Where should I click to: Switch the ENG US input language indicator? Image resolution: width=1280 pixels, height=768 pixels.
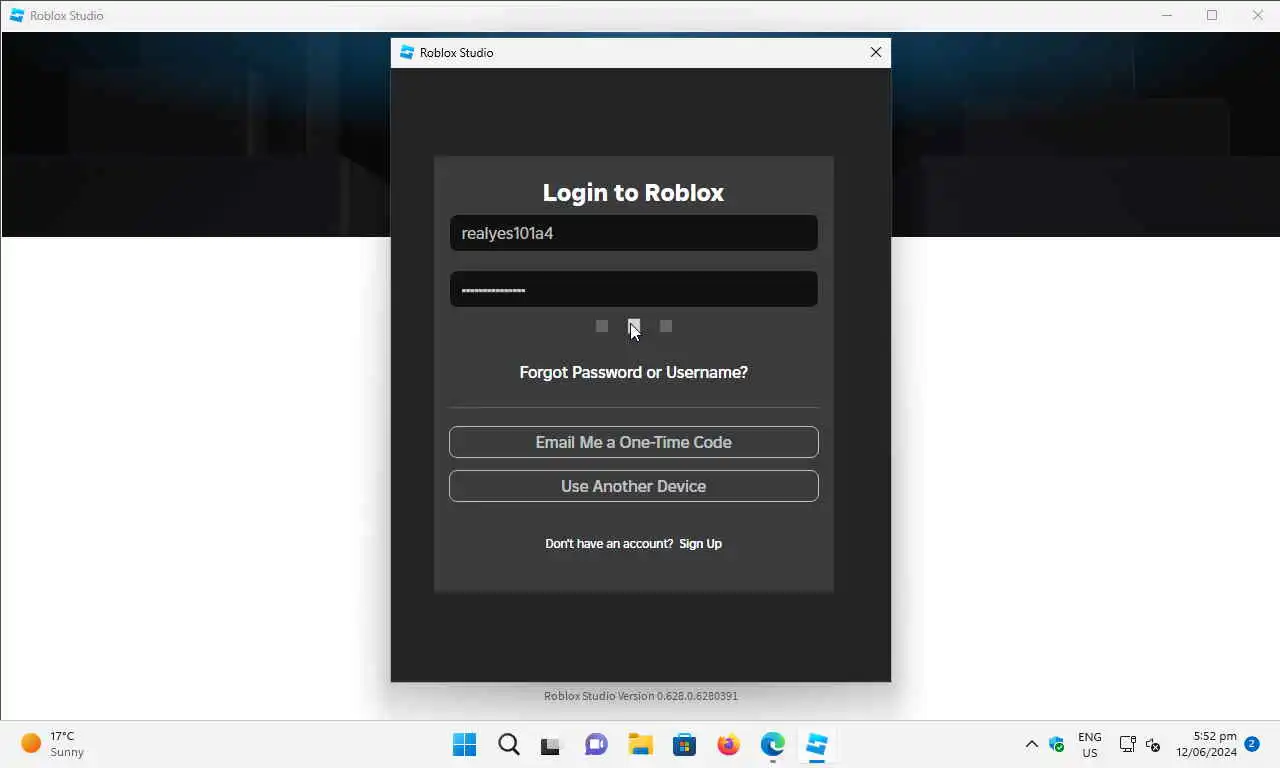(1090, 745)
